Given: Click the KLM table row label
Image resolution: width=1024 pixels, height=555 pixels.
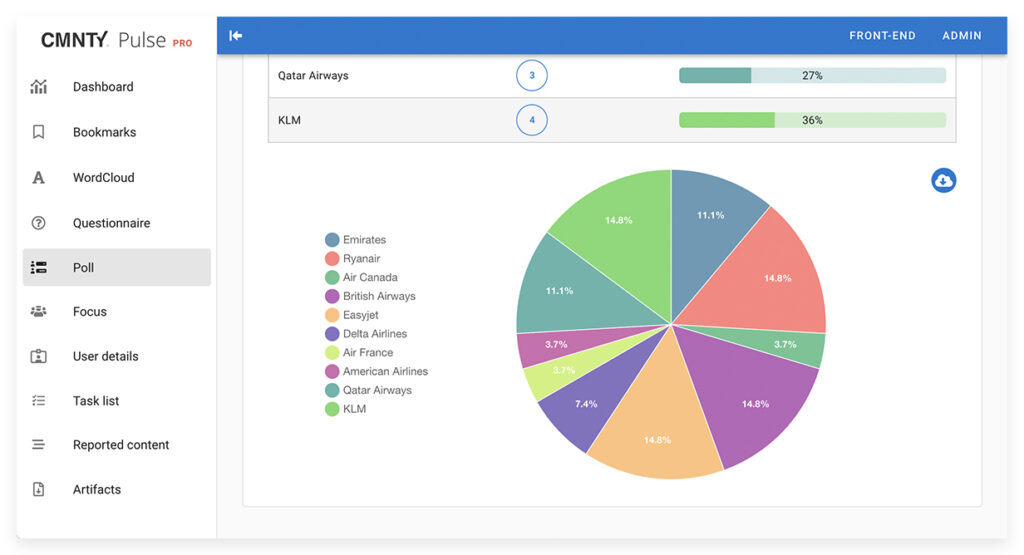Looking at the screenshot, I should coord(289,120).
